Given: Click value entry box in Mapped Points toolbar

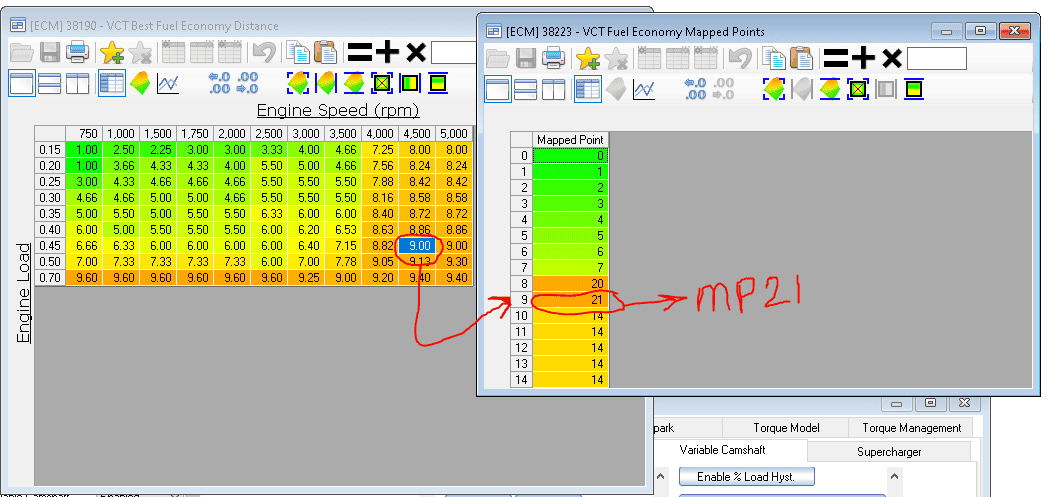Looking at the screenshot, I should pyautogui.click(x=936, y=59).
